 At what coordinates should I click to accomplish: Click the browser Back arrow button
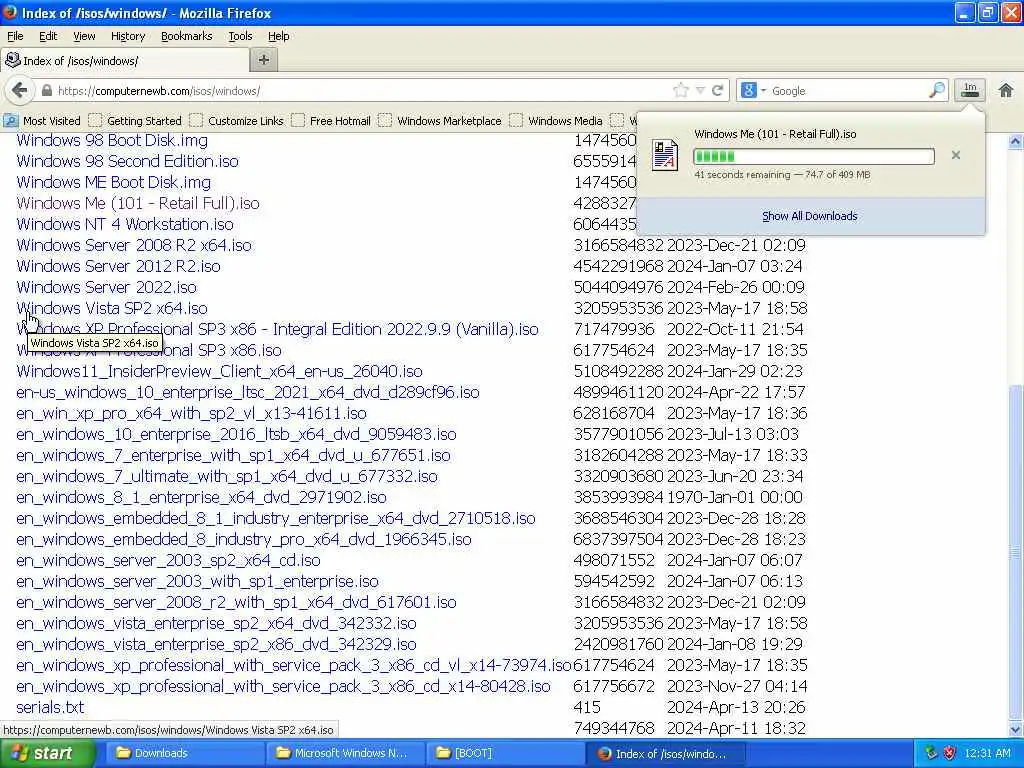[20, 91]
